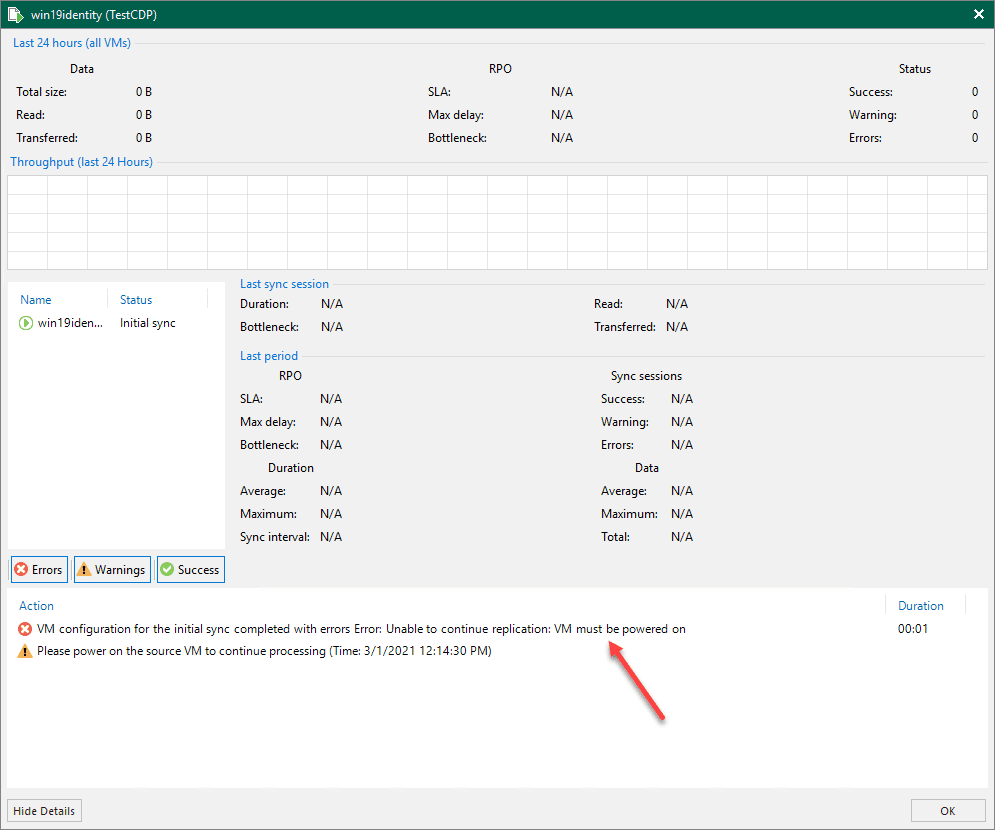
Task: Sort VM list by Status column
Action: 136,299
